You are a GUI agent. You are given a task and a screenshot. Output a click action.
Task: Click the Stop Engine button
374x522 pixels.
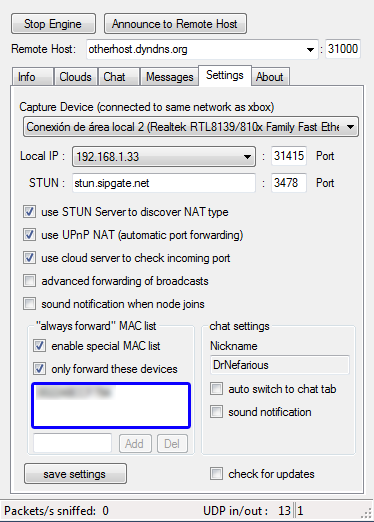pos(53,24)
